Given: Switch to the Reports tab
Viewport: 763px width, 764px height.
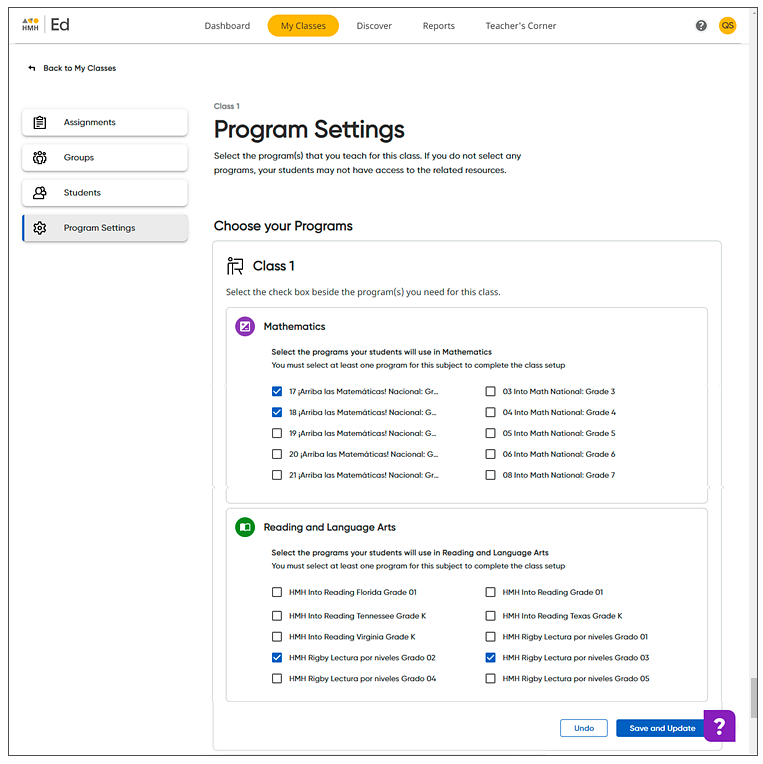Looking at the screenshot, I should 438,26.
